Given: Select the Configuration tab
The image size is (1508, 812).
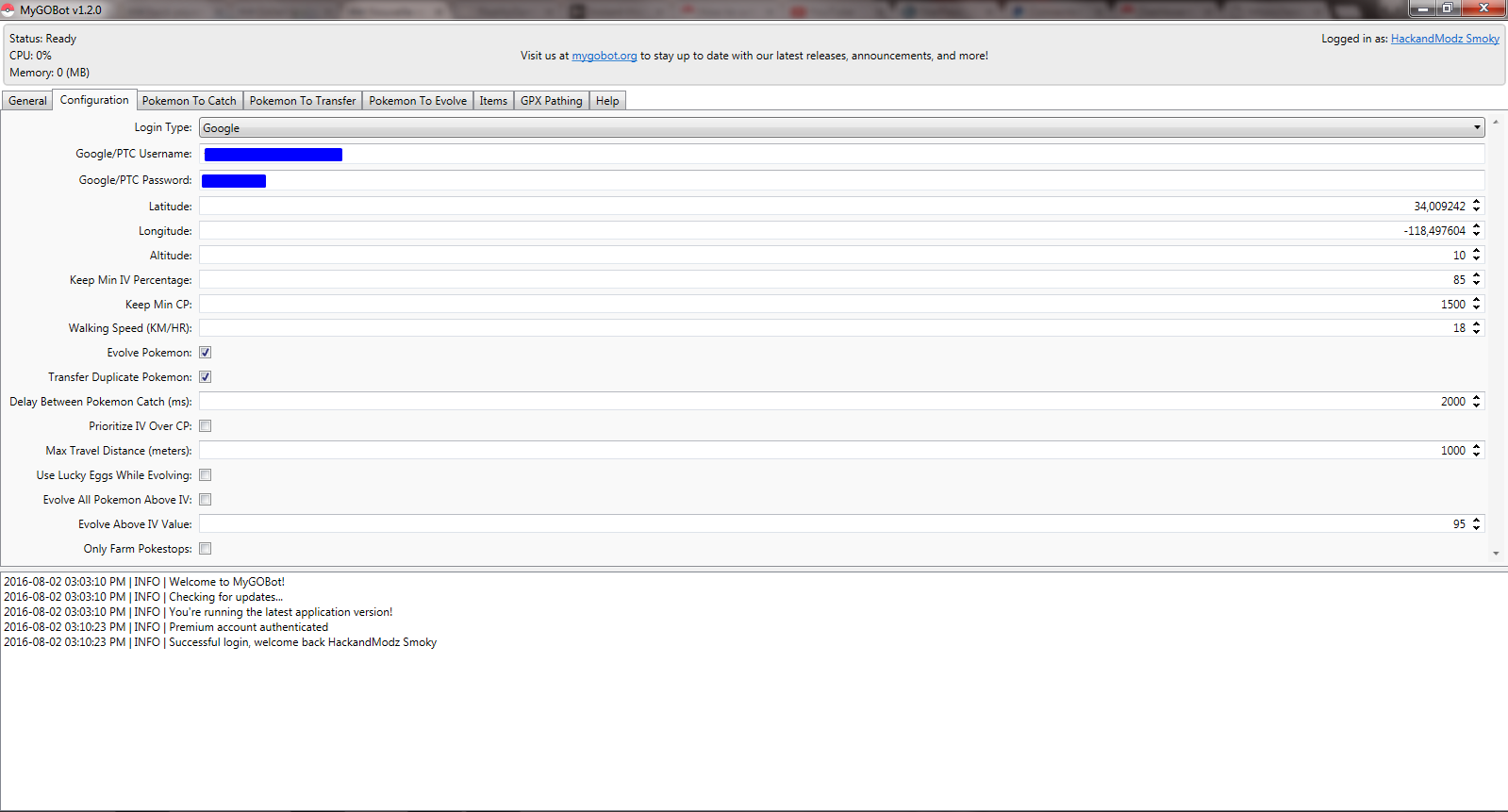Looking at the screenshot, I should click(94, 100).
